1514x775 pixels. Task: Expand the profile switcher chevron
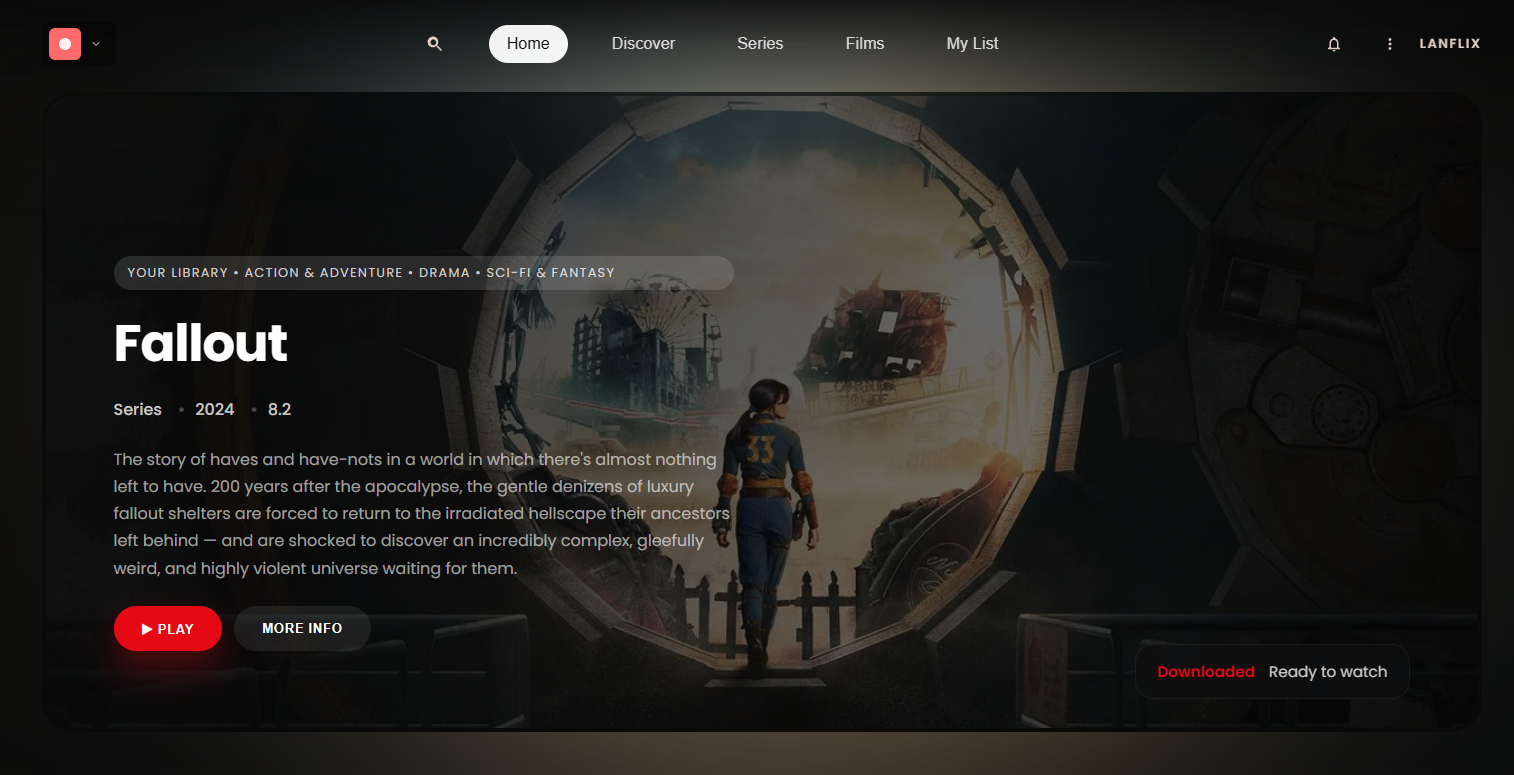96,44
